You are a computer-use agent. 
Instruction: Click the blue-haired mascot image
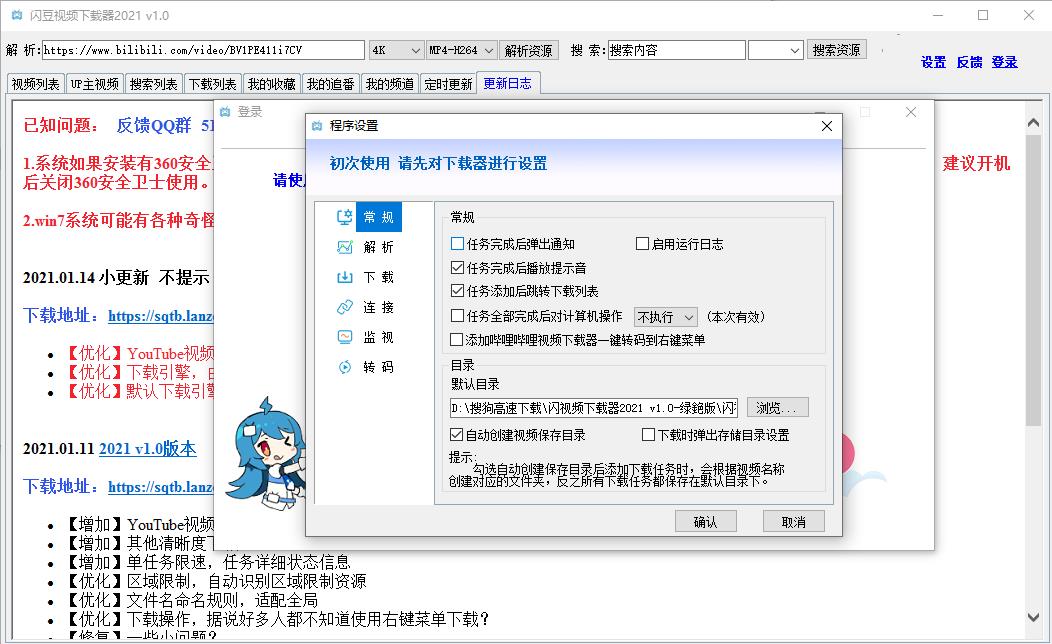pyautogui.click(x=266, y=452)
